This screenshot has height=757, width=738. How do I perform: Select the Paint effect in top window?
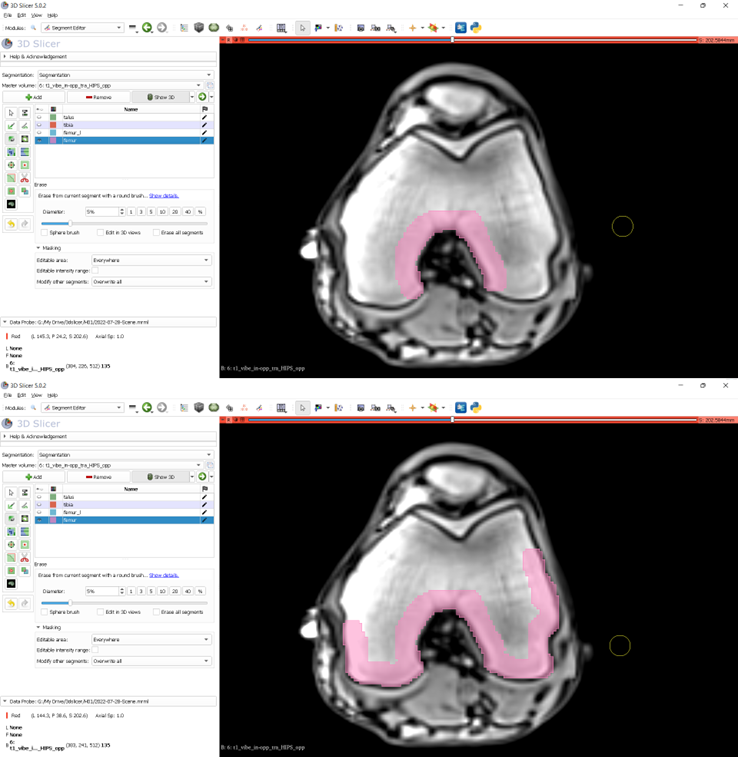(x=11, y=126)
